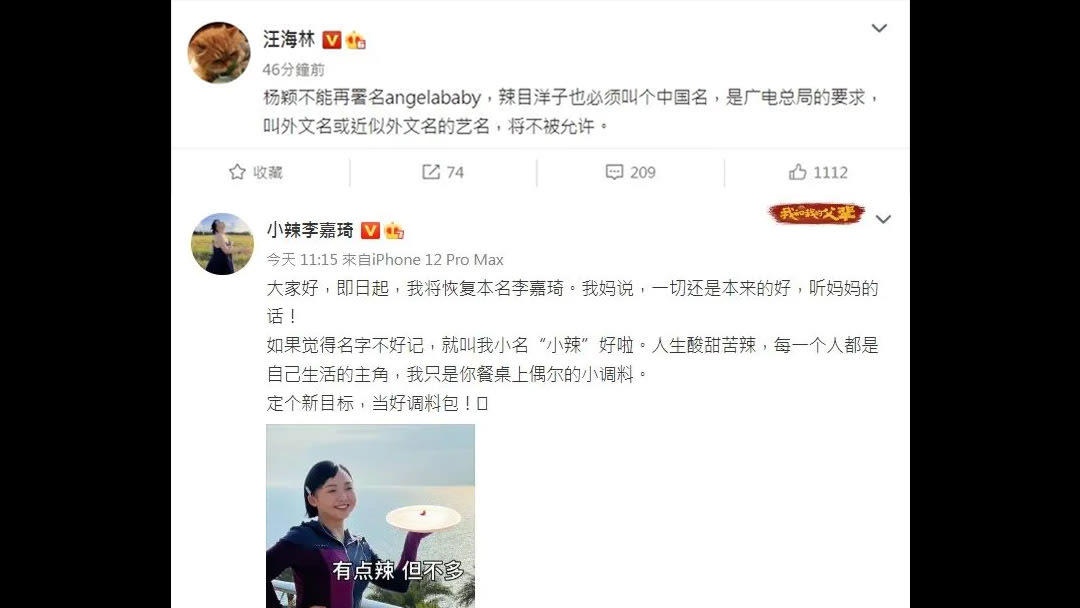This screenshot has width=1080, height=608.
Task: Click the 今天 11:15 timestamp
Action: [x=302, y=260]
